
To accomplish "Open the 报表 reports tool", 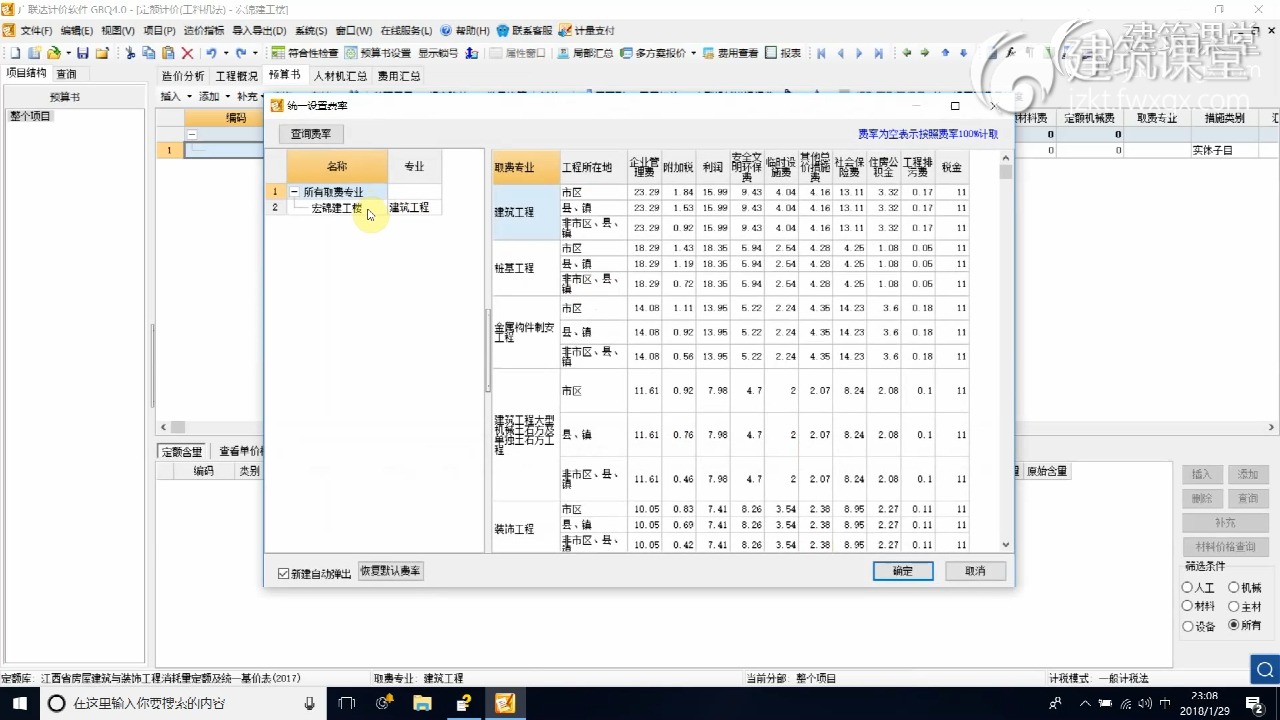I will [788, 51].
